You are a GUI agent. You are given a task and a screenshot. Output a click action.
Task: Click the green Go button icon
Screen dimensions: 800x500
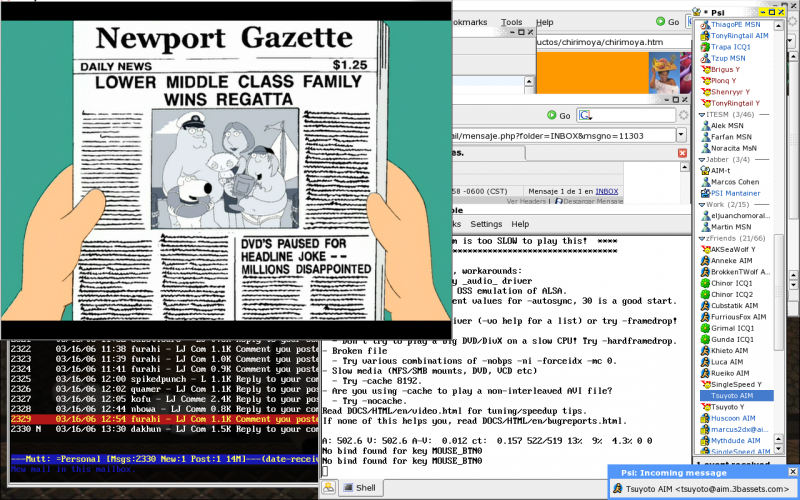pos(550,115)
